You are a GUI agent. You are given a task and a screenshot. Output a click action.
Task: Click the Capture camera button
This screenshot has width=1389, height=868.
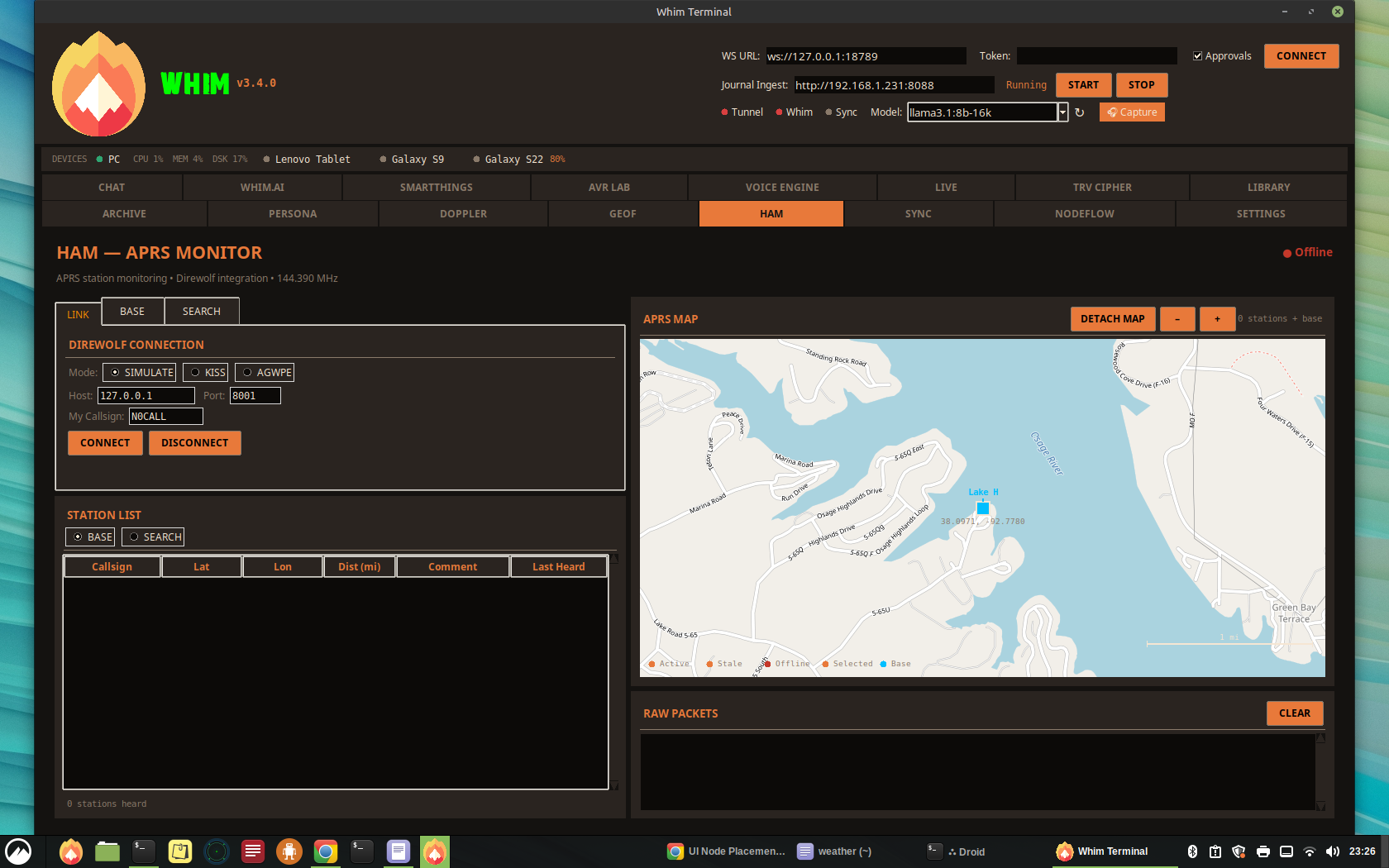pos(1132,112)
